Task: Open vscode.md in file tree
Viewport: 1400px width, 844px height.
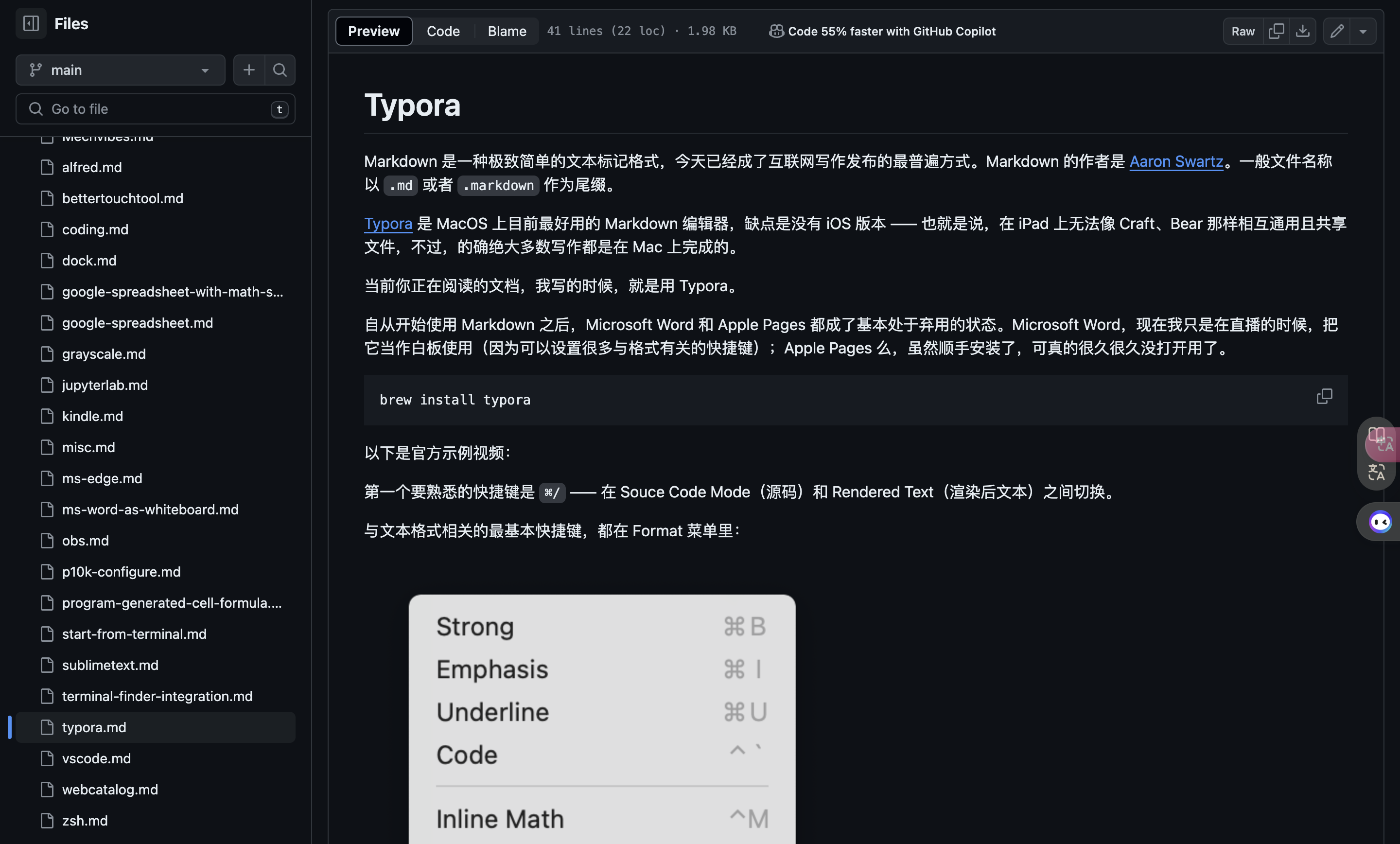Action: tap(96, 758)
